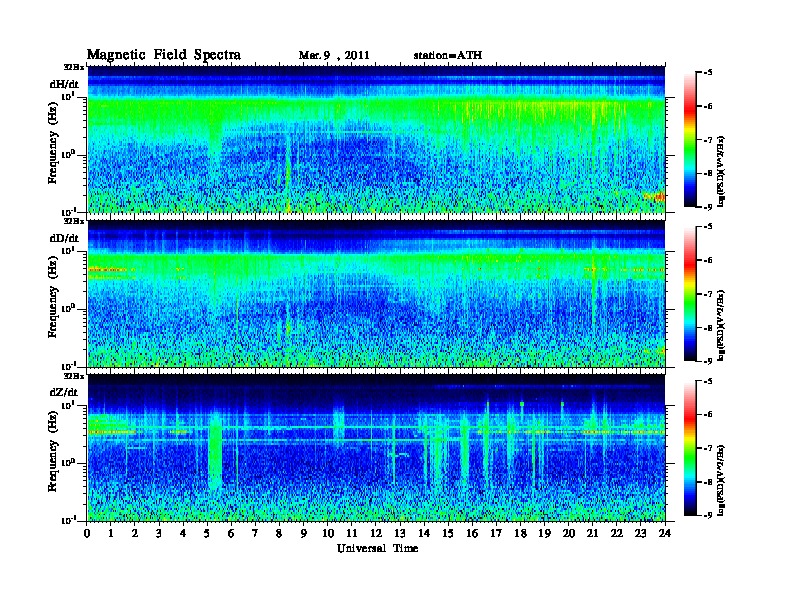Screen dimensions: 792x612
Task: Click the "-6" tick on dD/dt color bar
Action: [x=707, y=261]
